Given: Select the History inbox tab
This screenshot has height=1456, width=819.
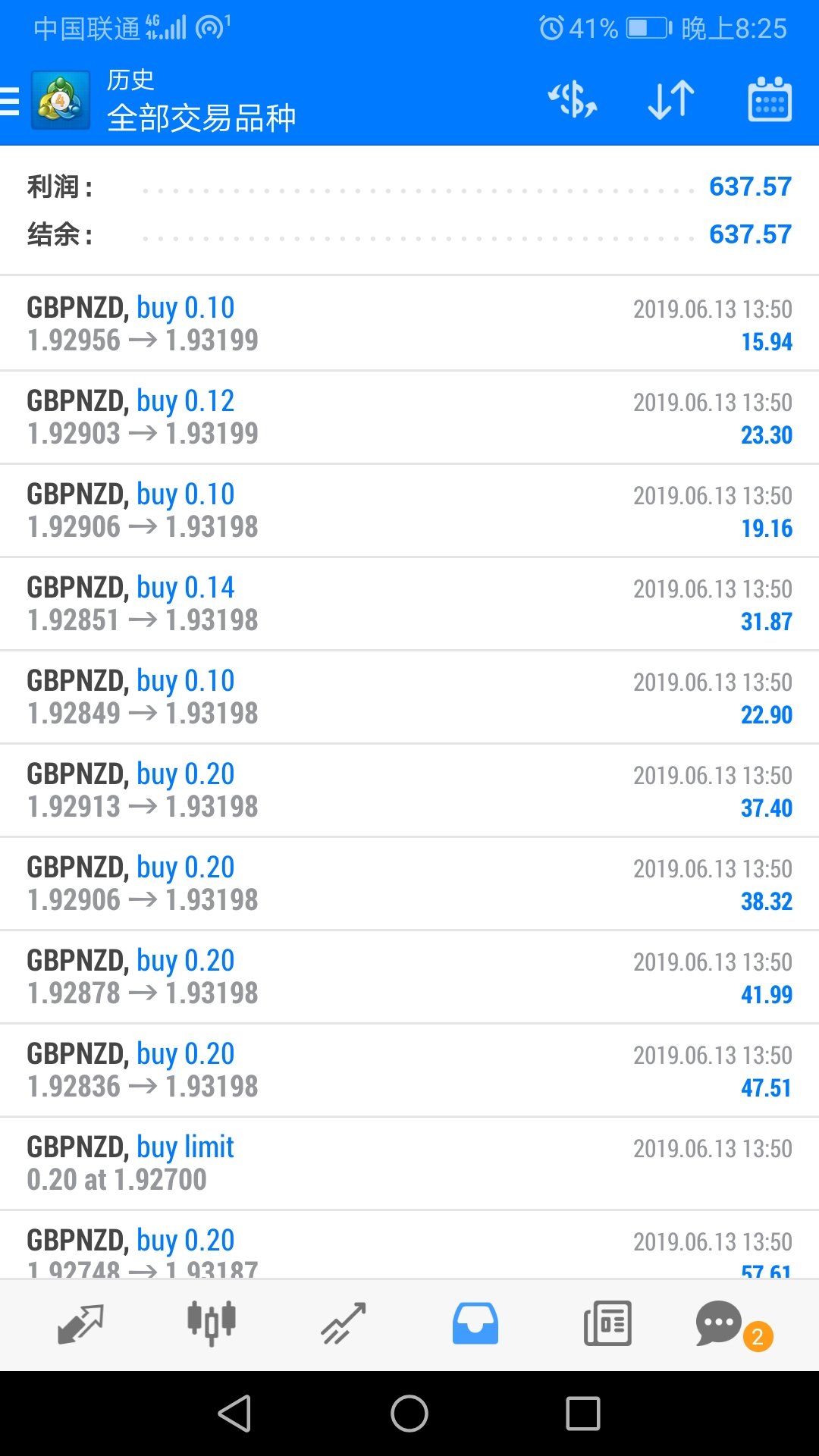Looking at the screenshot, I should tap(475, 1323).
